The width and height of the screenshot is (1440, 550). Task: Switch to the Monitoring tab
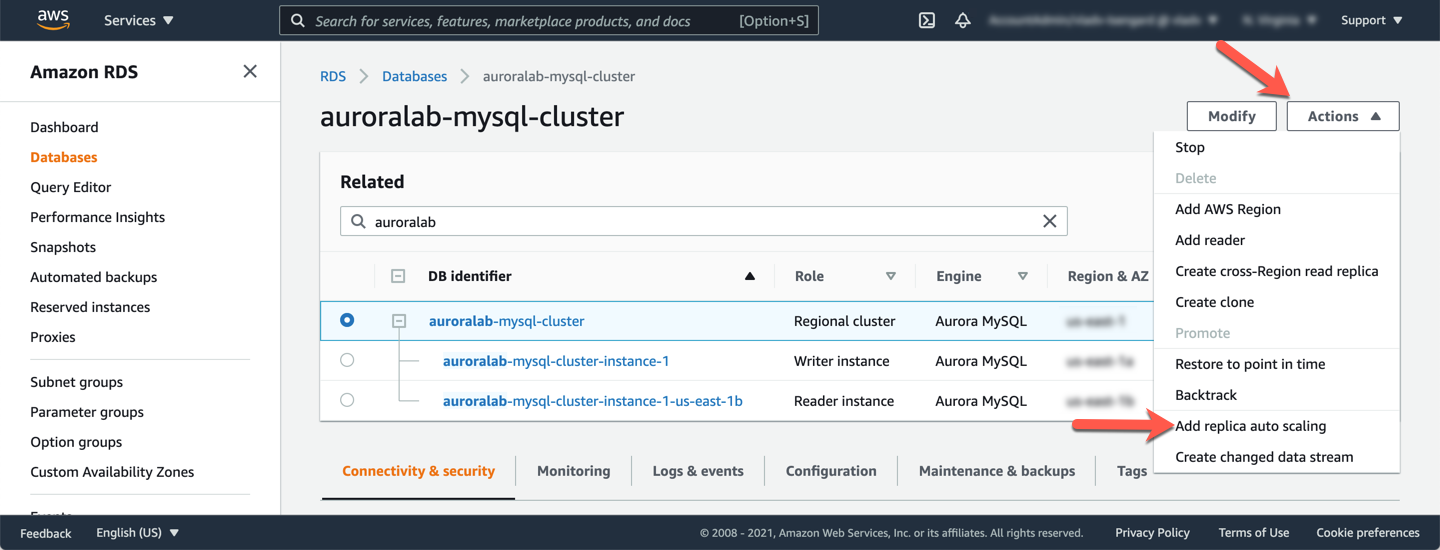[x=573, y=471]
